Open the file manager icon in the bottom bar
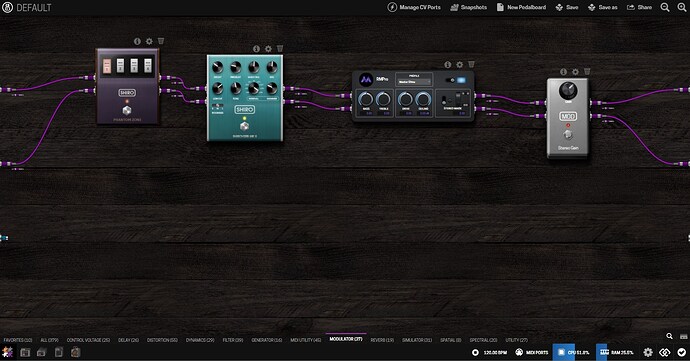The height and width of the screenshot is (361, 690). pyautogui.click(x=59, y=352)
